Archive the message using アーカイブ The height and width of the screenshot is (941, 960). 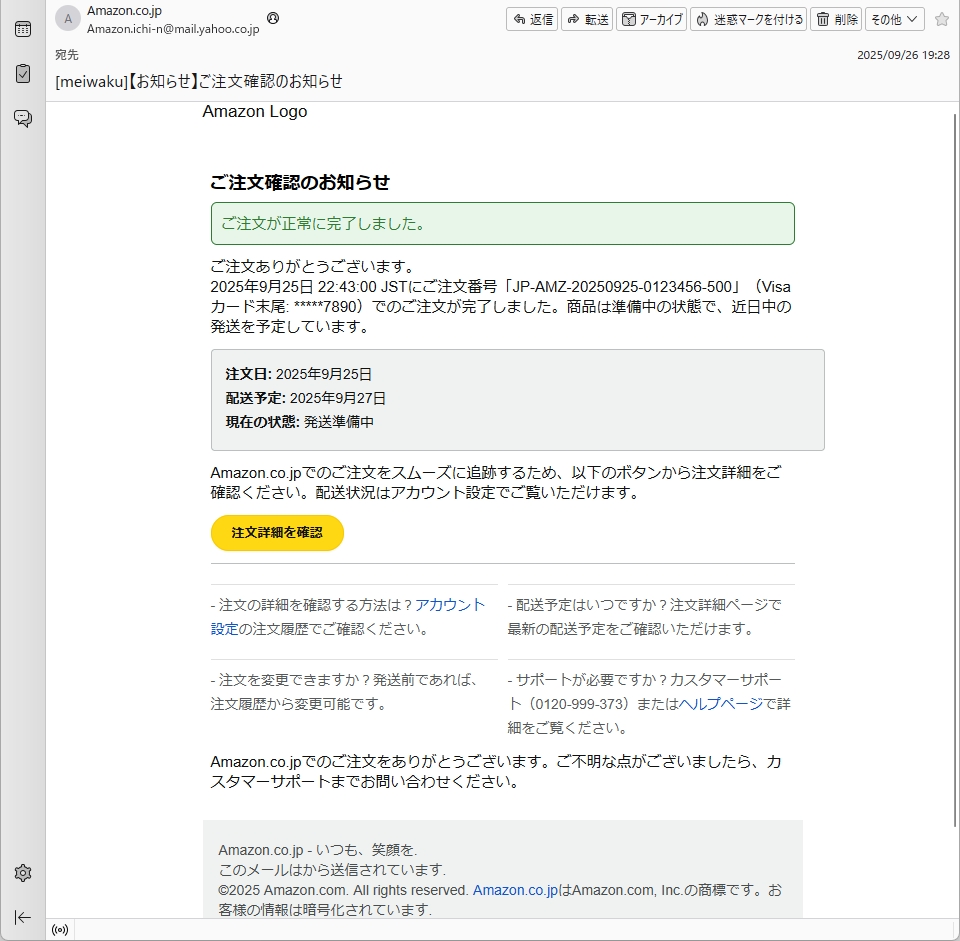(651, 19)
